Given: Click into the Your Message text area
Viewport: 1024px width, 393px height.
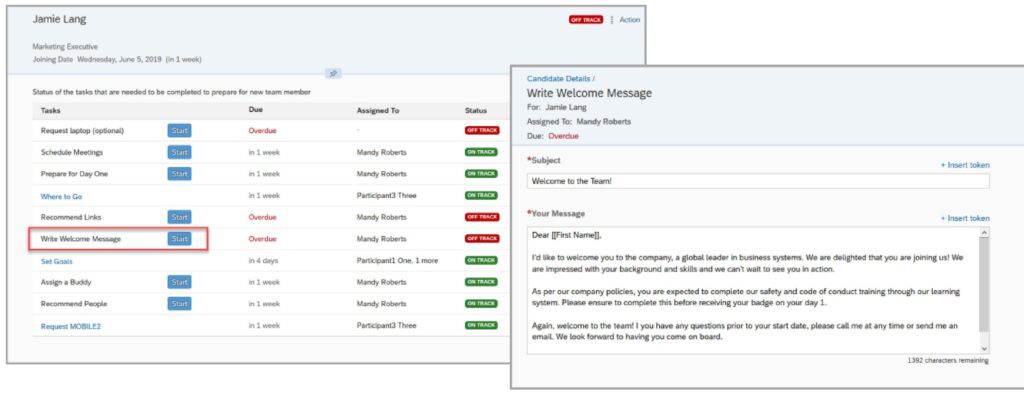Looking at the screenshot, I should point(753,291).
